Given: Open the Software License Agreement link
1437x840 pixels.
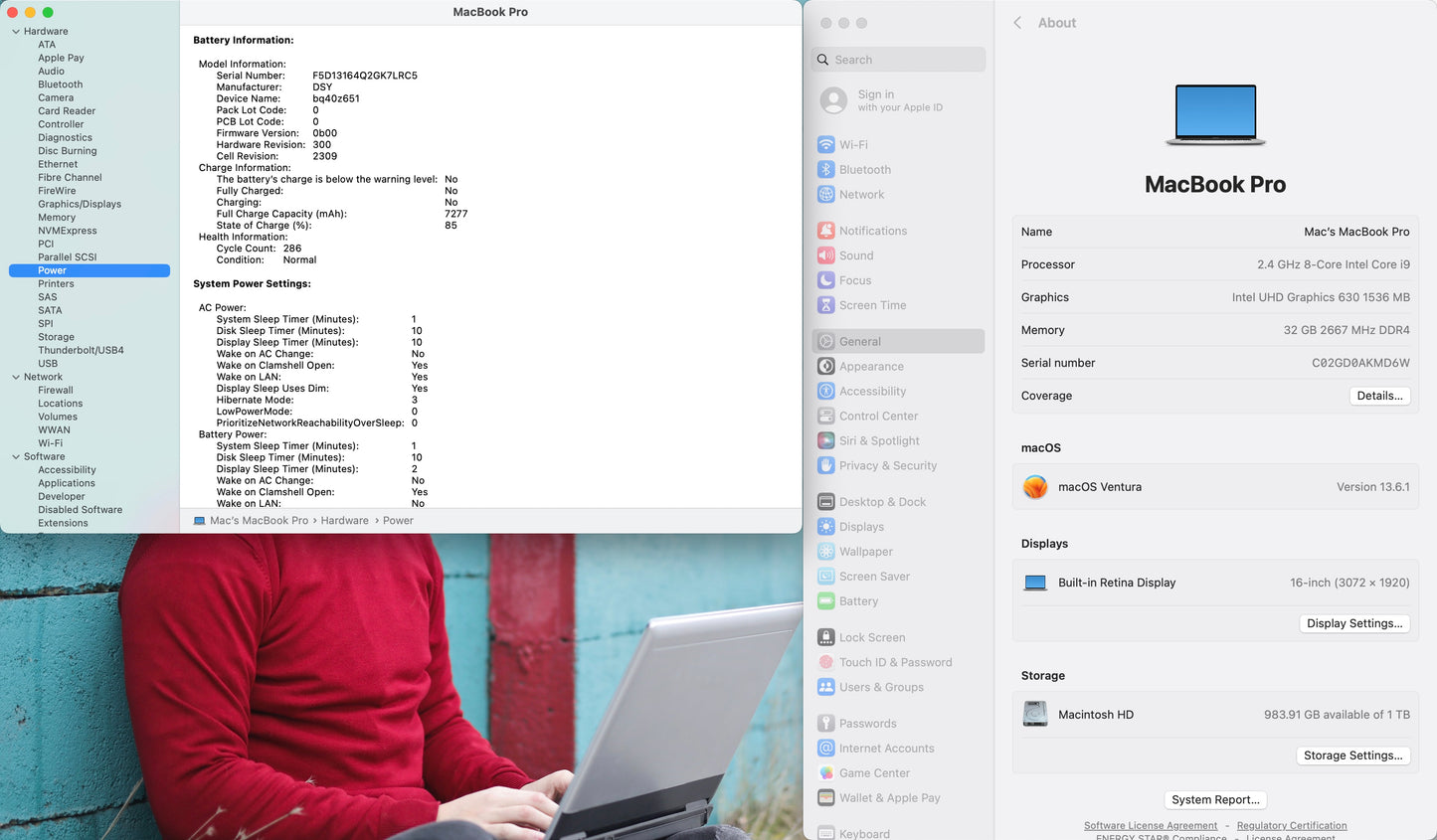Looking at the screenshot, I should pyautogui.click(x=1150, y=825).
